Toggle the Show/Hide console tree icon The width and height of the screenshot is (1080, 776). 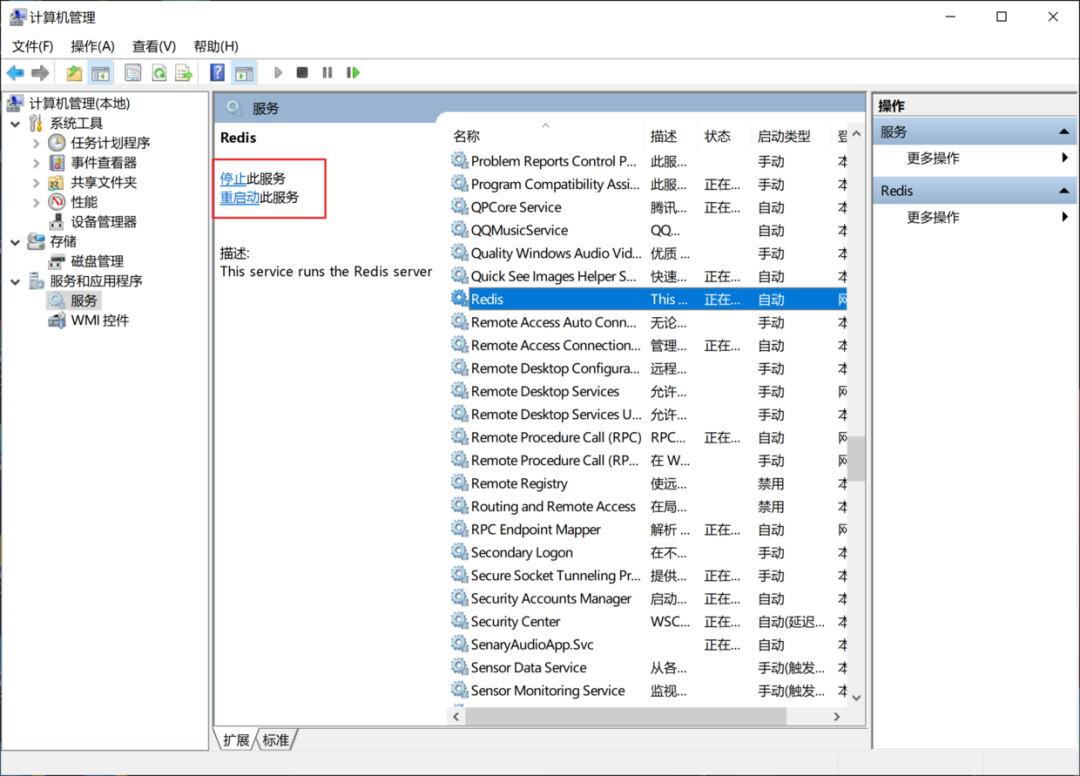coord(101,72)
